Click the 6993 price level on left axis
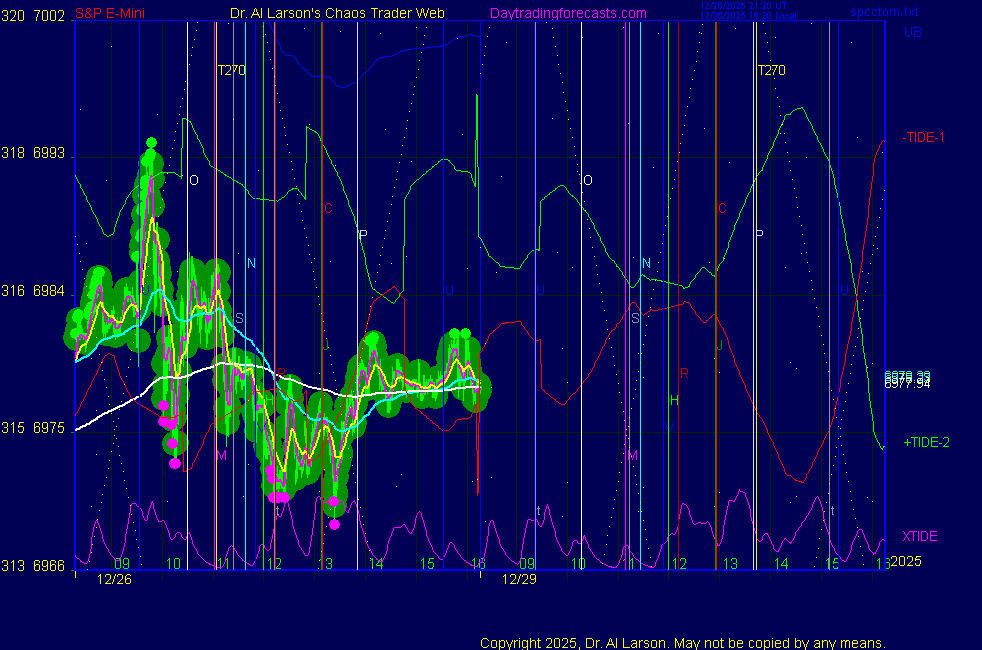 coord(49,153)
